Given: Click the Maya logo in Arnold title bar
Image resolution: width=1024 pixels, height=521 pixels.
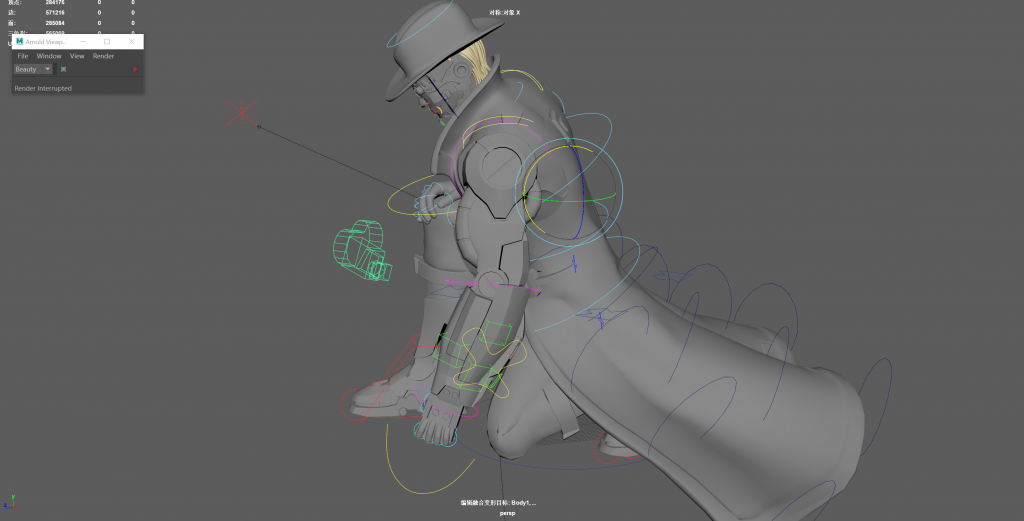Looking at the screenshot, I should (20, 41).
